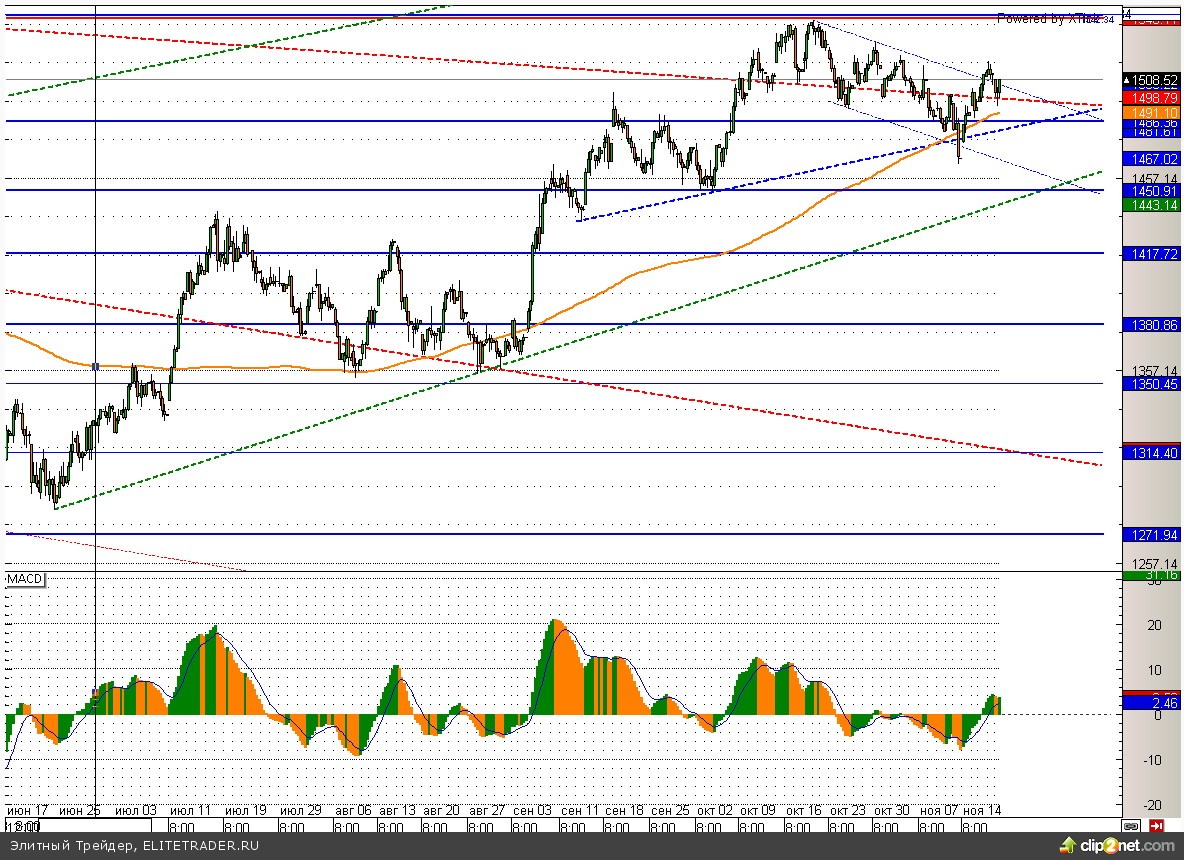Click the 1271.94 price level tag
Image resolution: width=1184 pixels, height=860 pixels.
click(x=1151, y=535)
